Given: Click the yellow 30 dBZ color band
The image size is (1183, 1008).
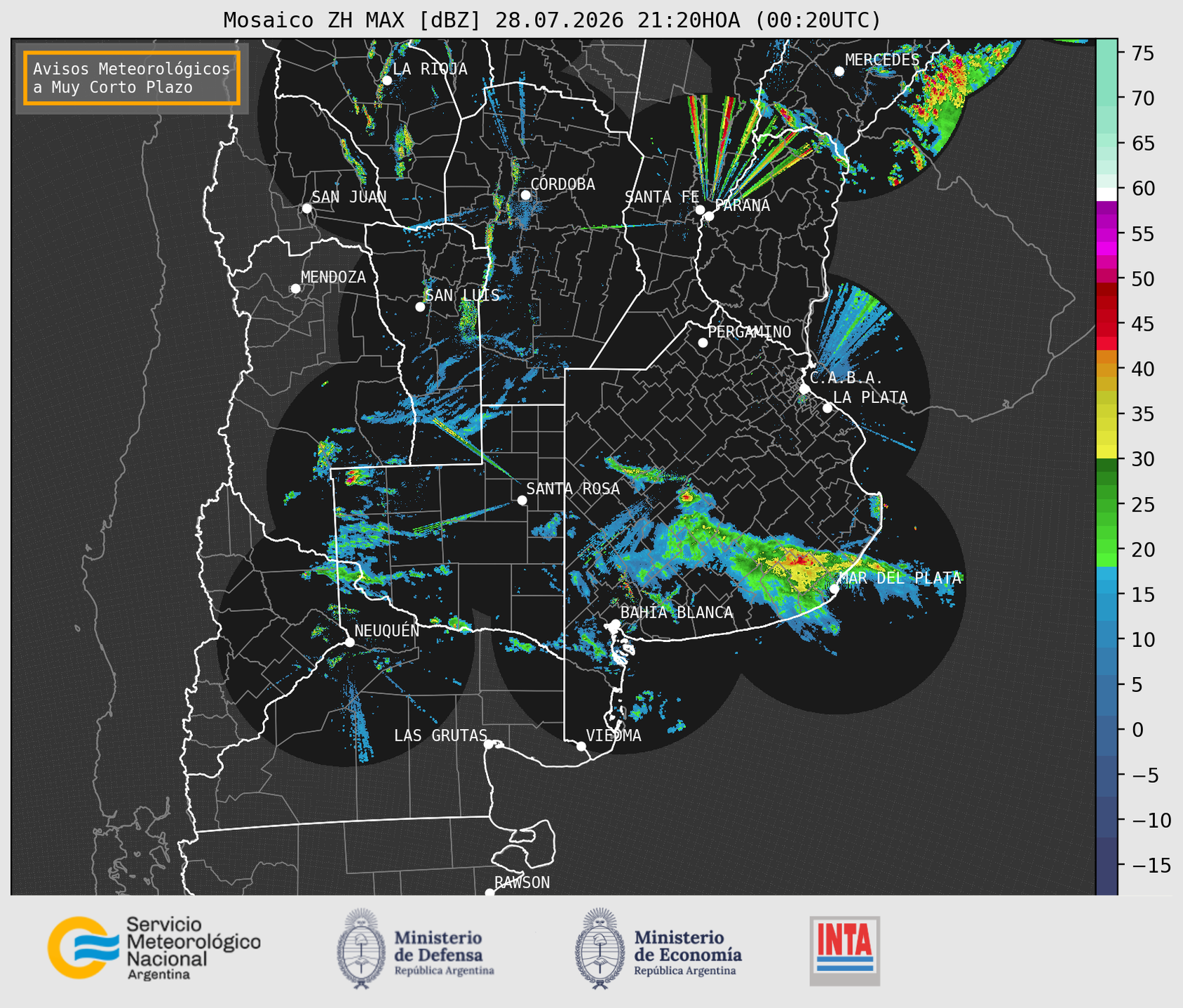Looking at the screenshot, I should (1107, 452).
